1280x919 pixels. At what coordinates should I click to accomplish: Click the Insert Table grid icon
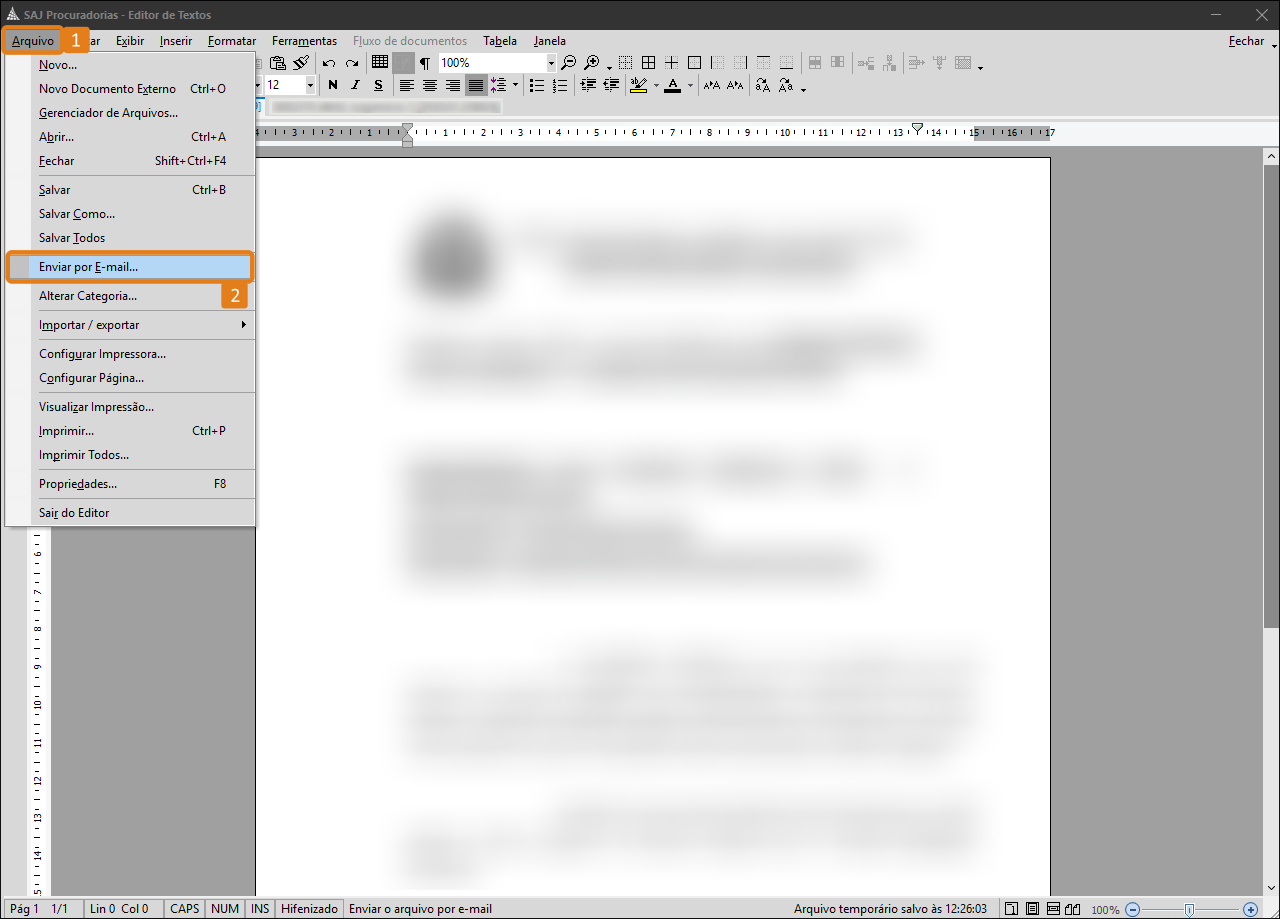point(380,62)
